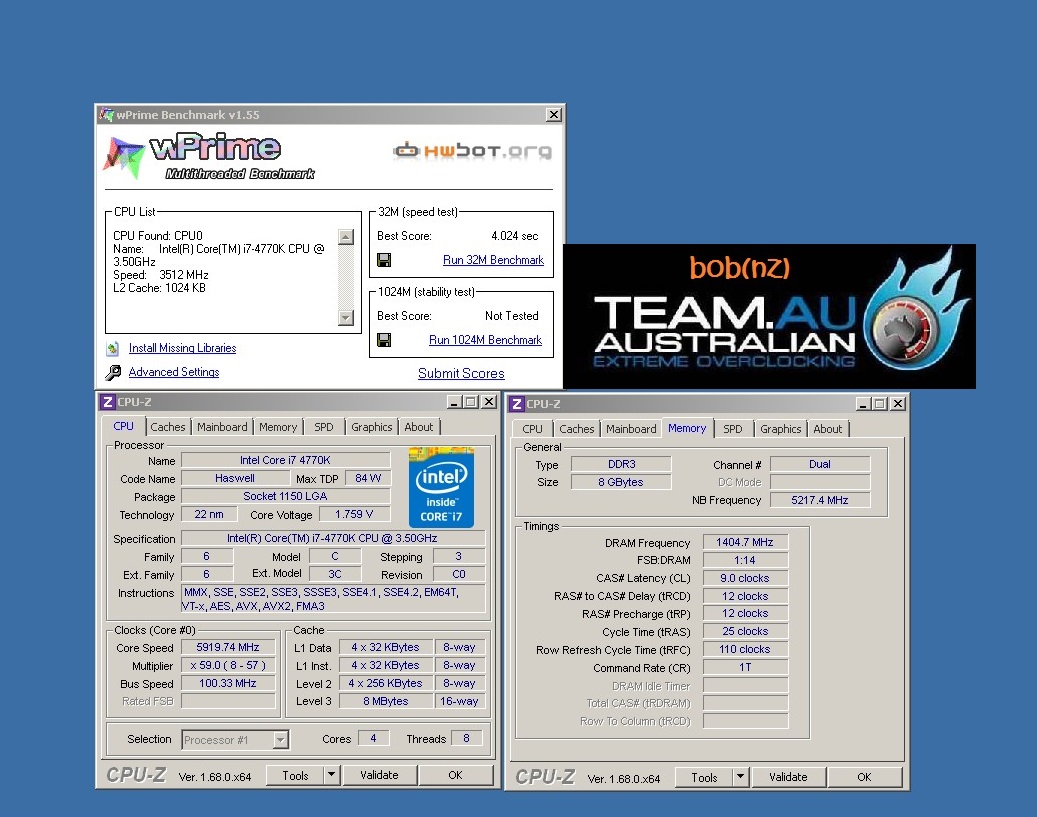Screen dimensions: 1037x817
Task: Minimize the left CPU-Z window
Action: coord(454,402)
